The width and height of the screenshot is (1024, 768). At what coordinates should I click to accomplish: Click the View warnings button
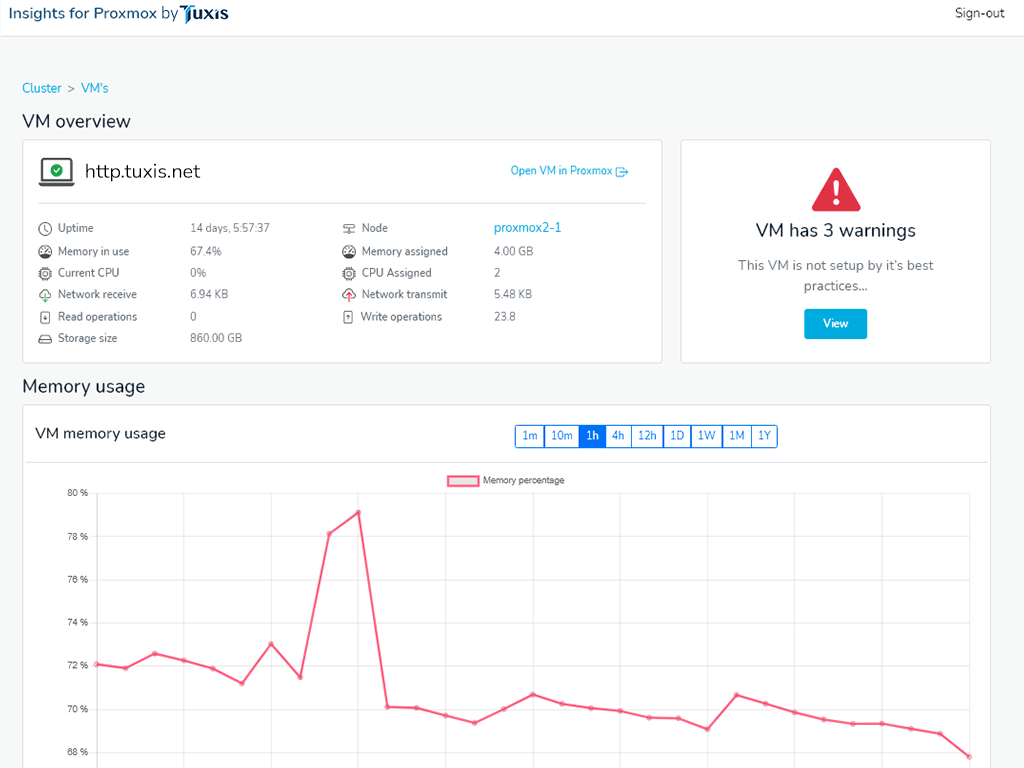(x=835, y=324)
